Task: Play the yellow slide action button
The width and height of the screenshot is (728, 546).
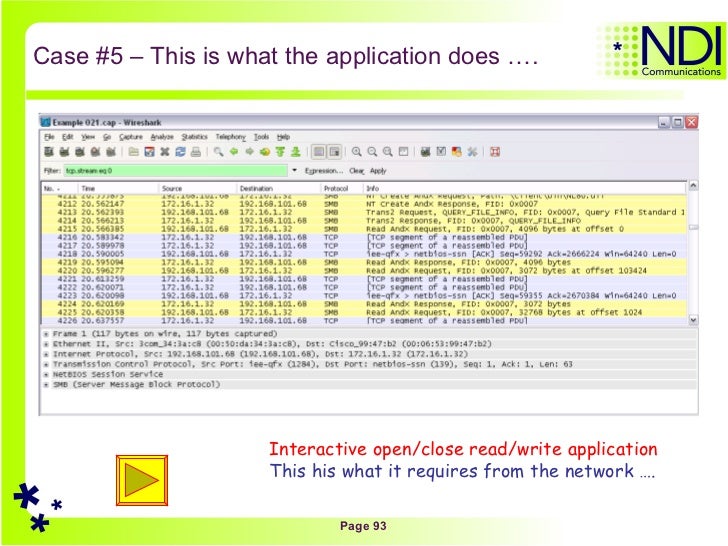Action: (x=142, y=480)
